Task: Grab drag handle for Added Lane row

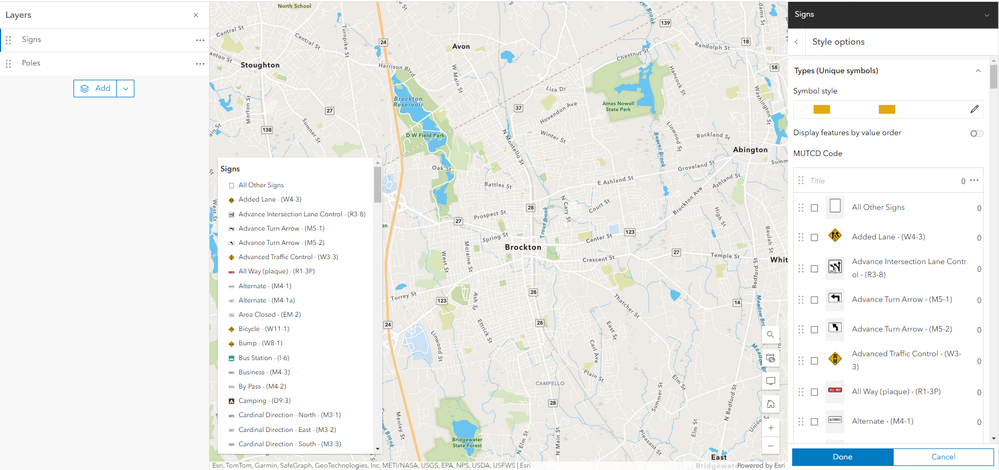Action: (x=801, y=238)
